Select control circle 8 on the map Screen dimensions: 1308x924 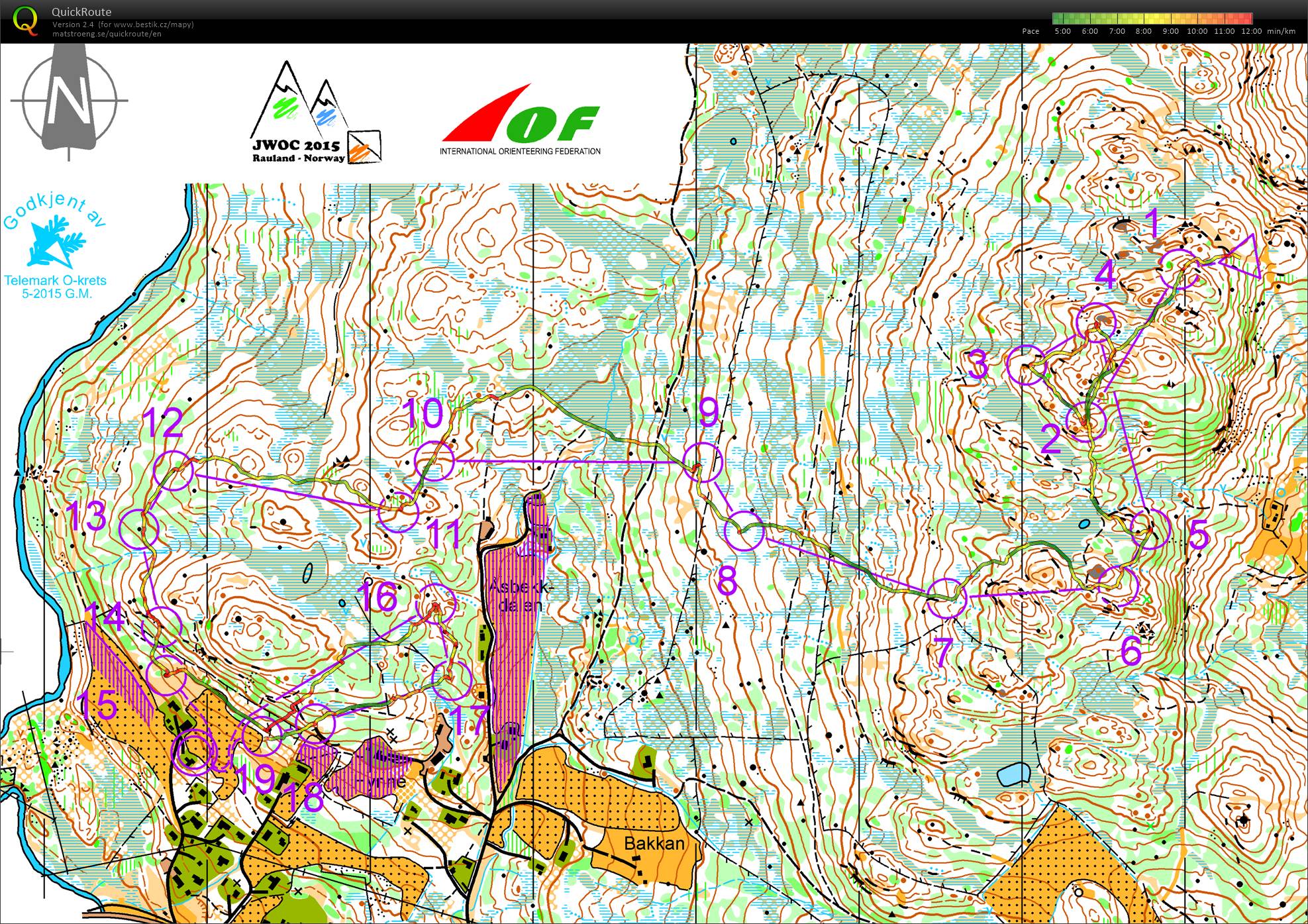tap(743, 531)
